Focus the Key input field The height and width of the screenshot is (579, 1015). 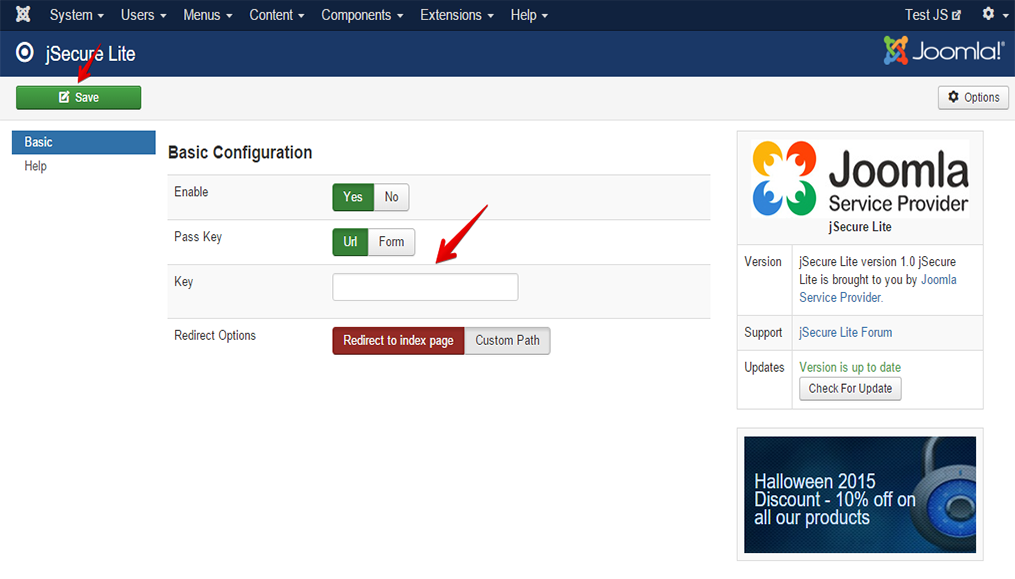tap(425, 287)
